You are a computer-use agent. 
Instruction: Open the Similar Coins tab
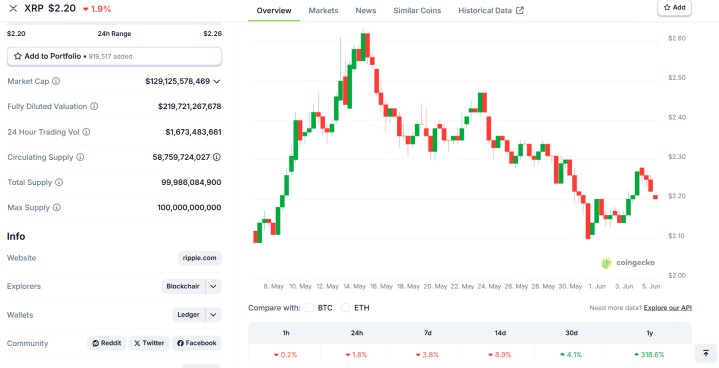click(417, 11)
